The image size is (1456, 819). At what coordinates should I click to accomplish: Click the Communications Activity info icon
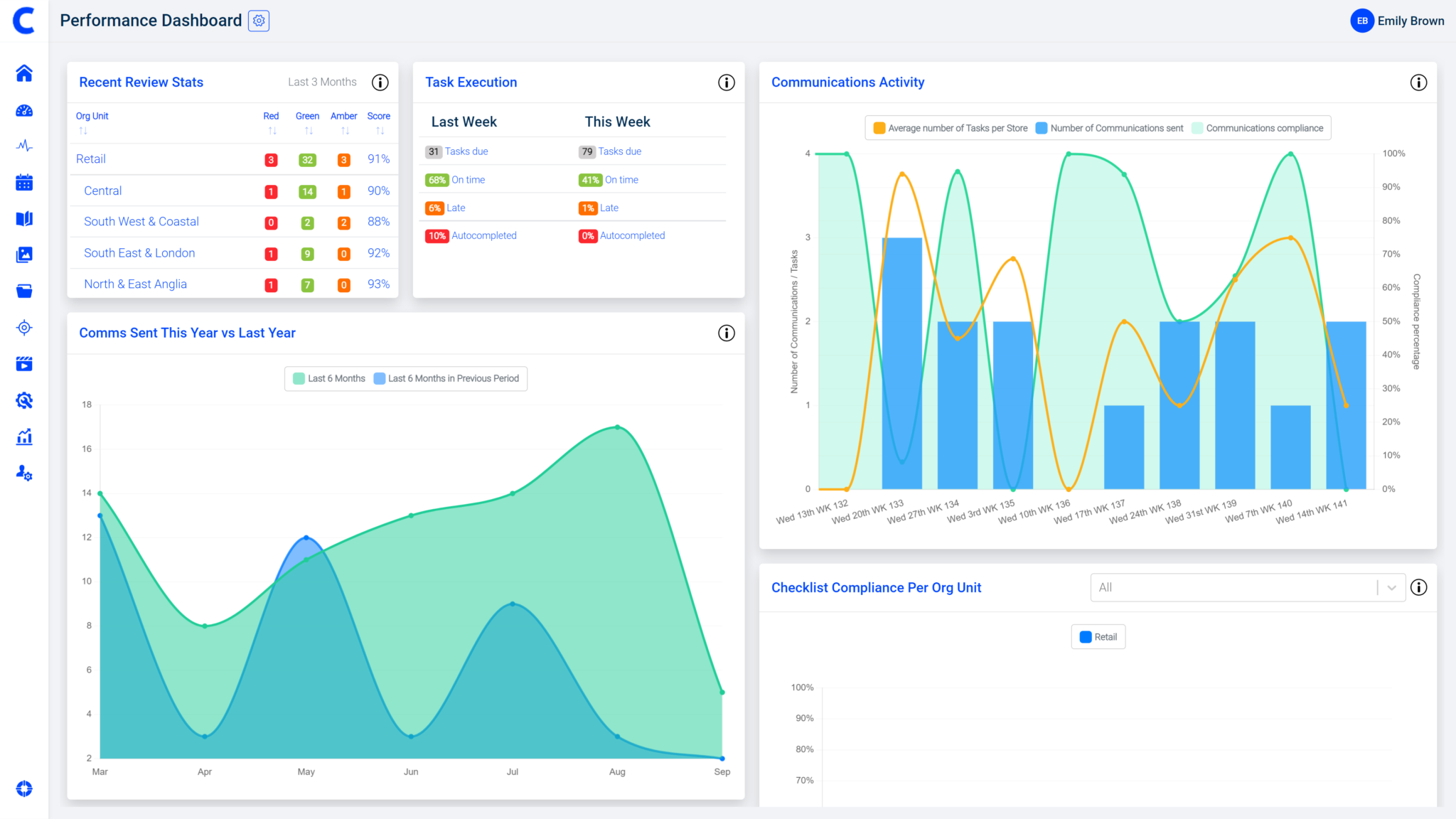(1418, 82)
